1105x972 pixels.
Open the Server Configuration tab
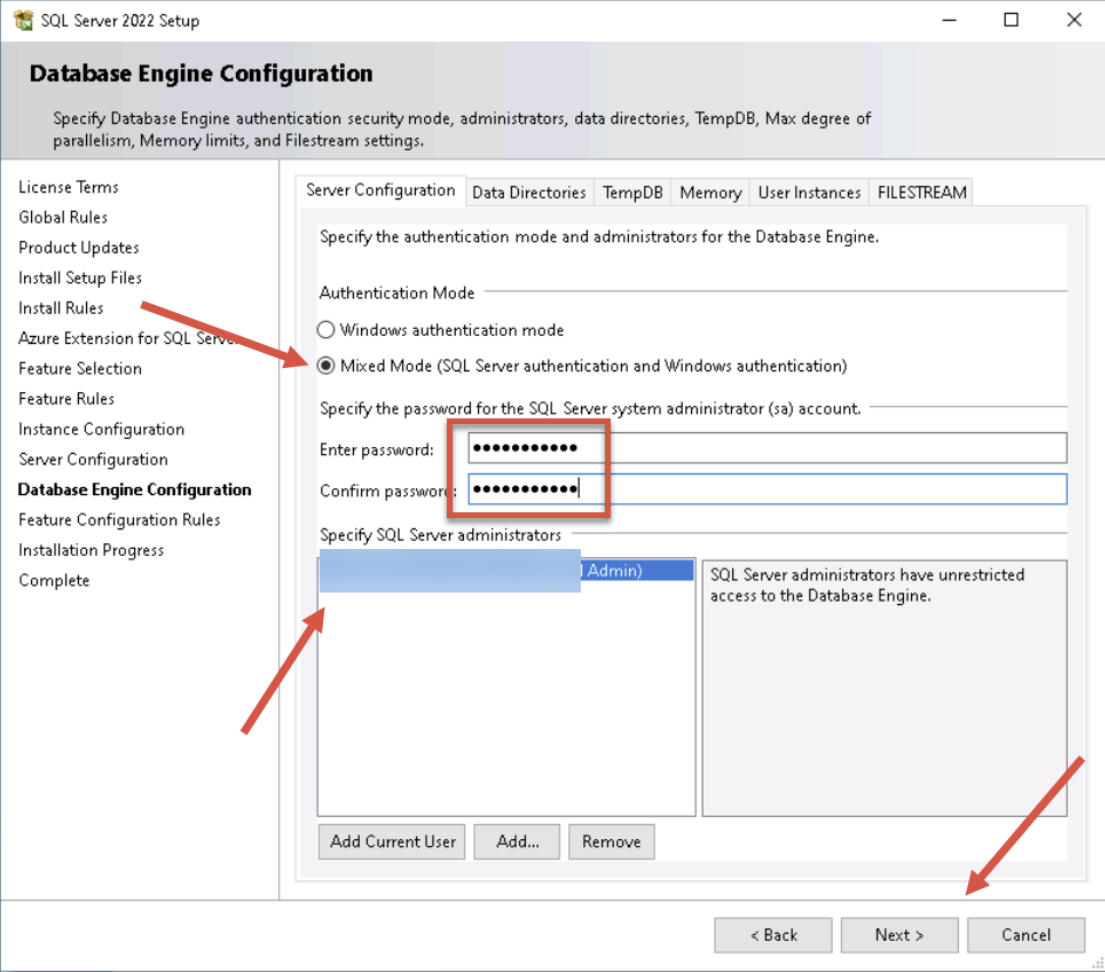point(381,190)
